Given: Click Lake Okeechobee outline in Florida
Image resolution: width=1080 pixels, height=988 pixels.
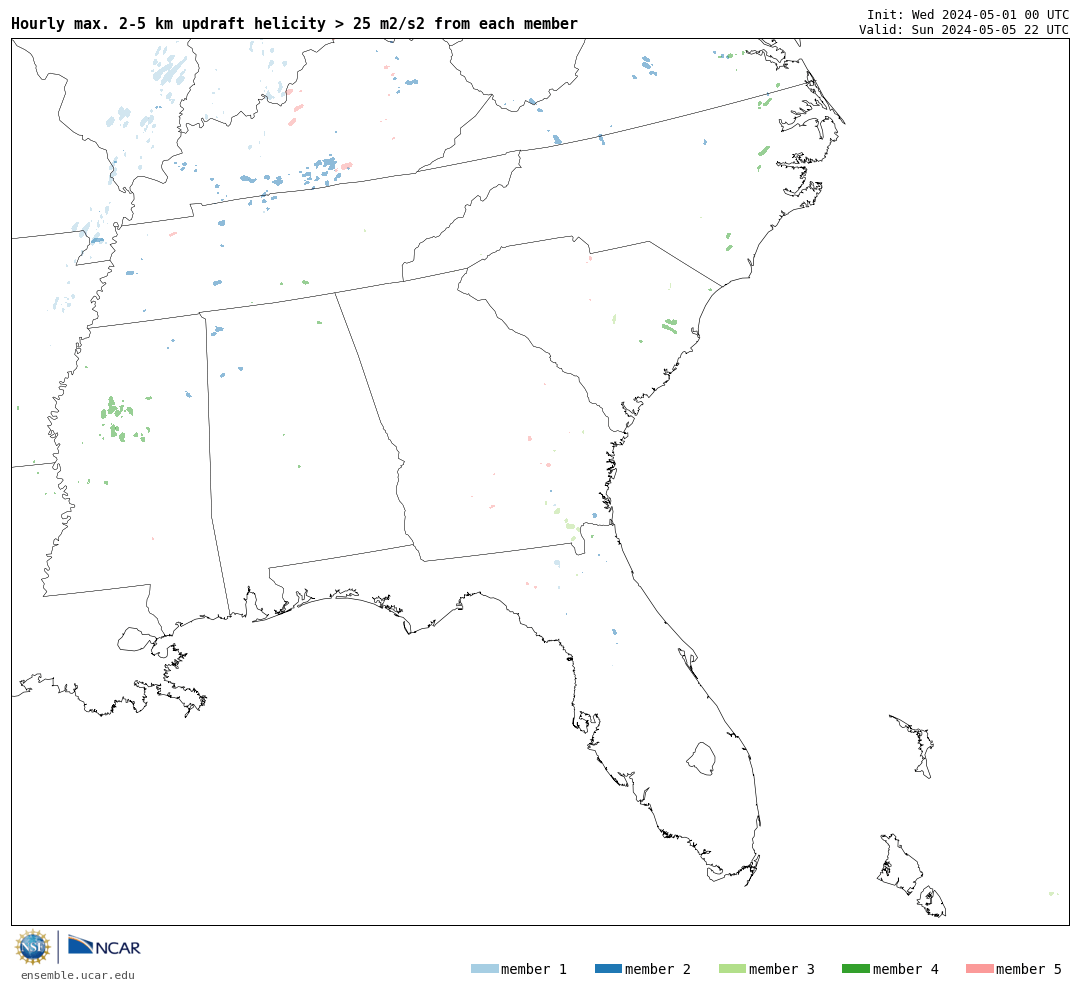Looking at the screenshot, I should (701, 759).
